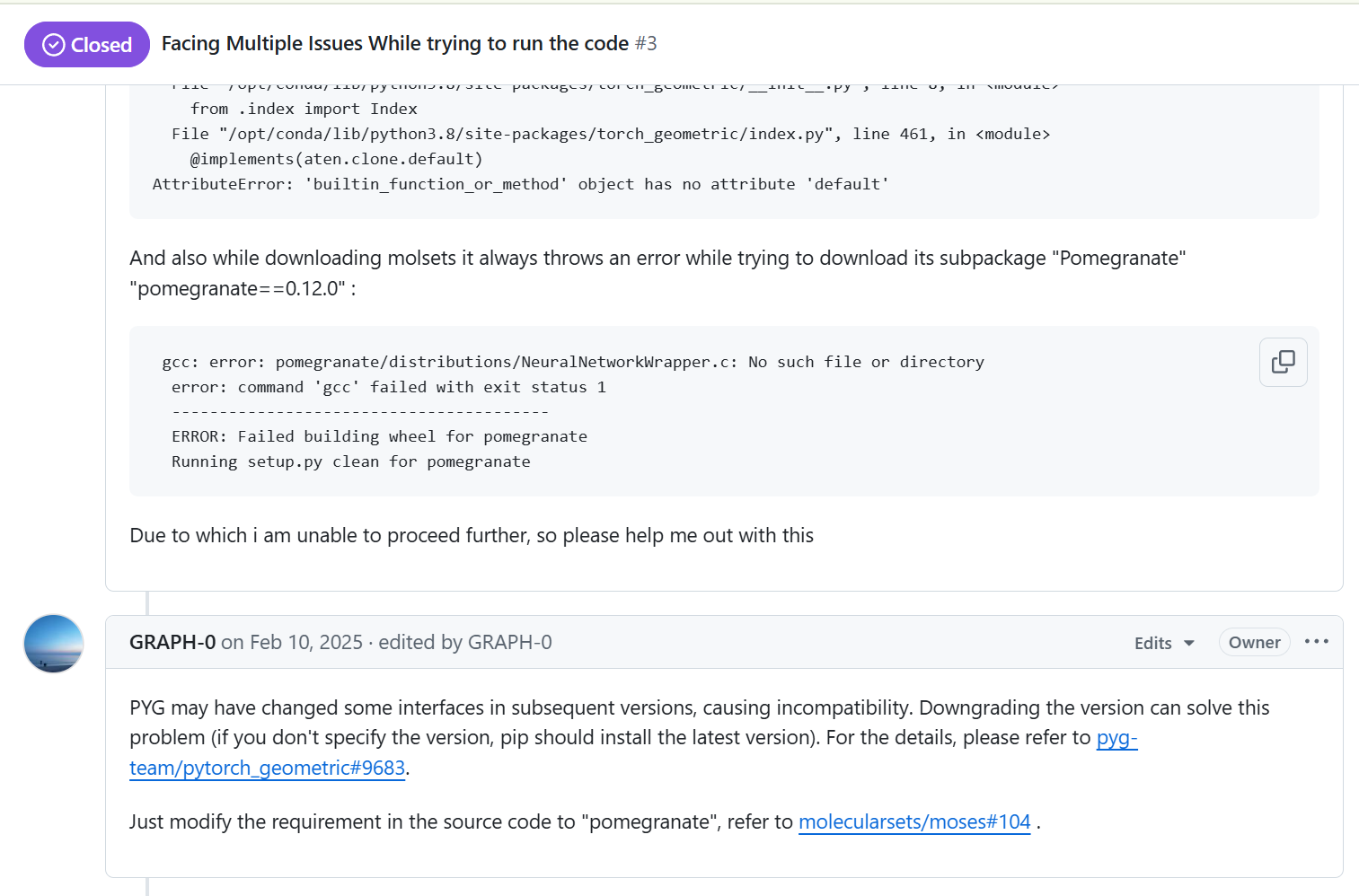Expand the Edits history dropdown
Screen dimensions: 1359x896
point(1164,643)
